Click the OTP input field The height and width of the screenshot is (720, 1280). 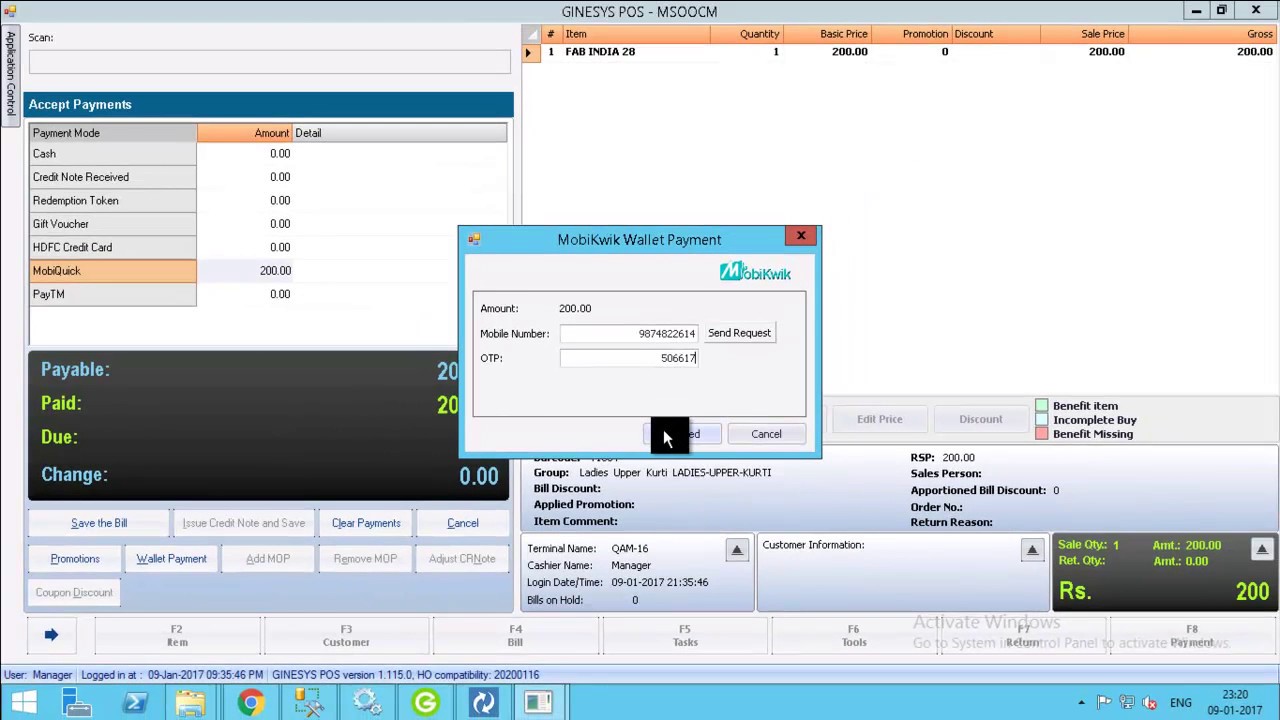[x=629, y=358]
